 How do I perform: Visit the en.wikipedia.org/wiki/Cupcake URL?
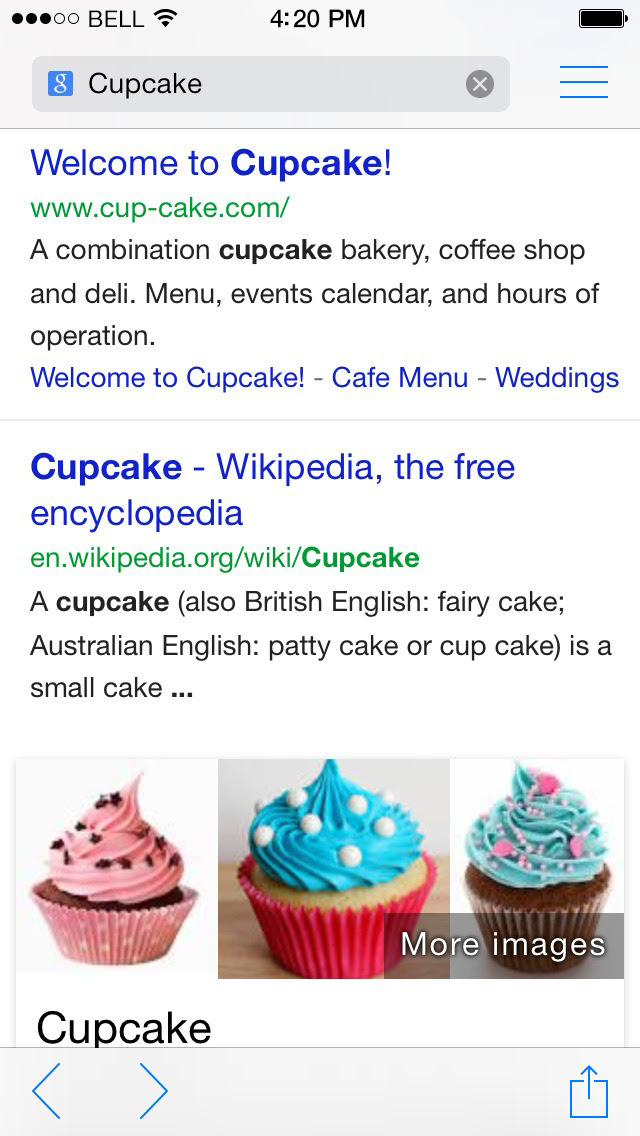click(225, 558)
